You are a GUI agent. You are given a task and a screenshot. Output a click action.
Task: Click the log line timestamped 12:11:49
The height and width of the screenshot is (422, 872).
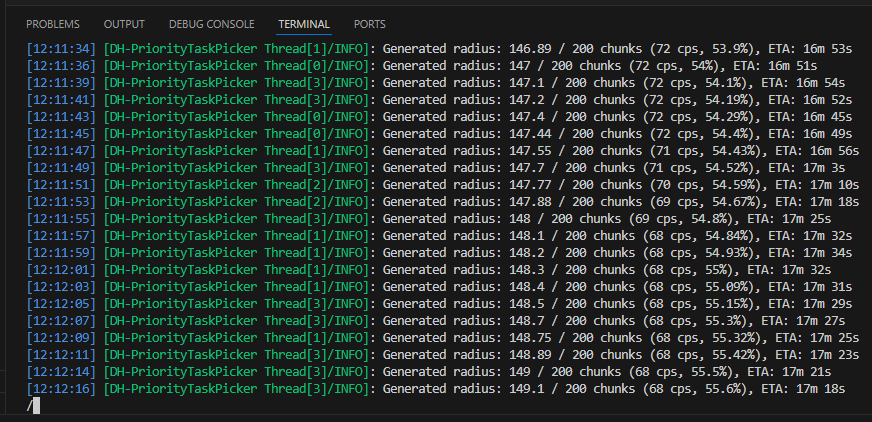(435, 168)
